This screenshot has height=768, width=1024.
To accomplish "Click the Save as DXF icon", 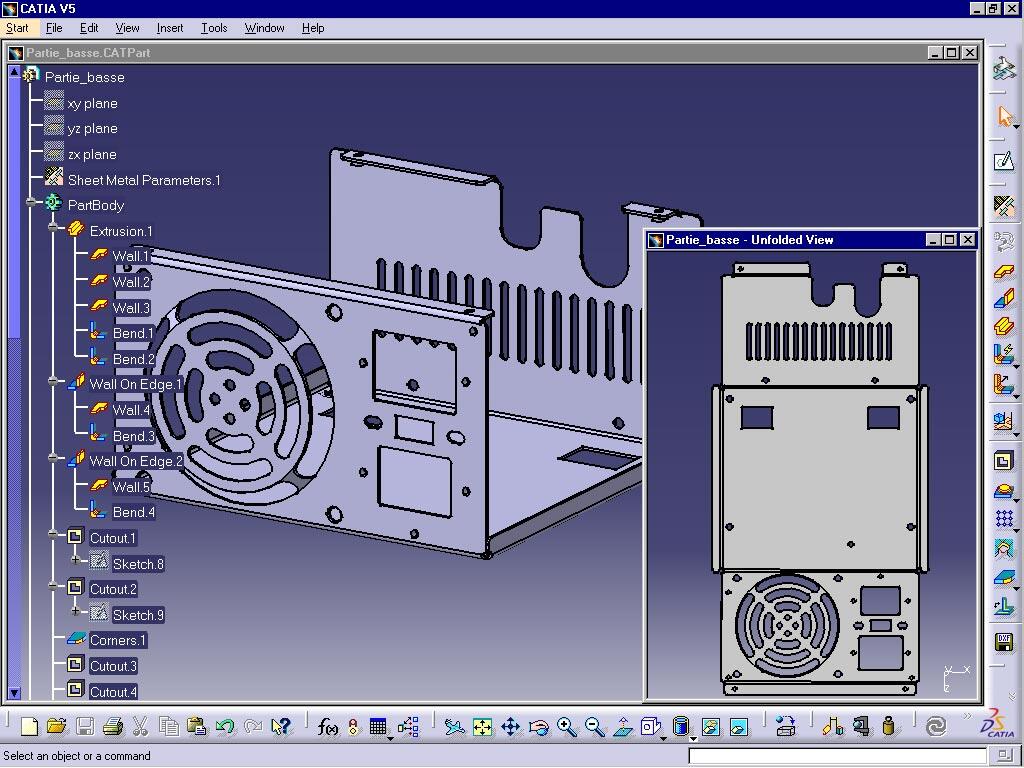I will 1004,641.
